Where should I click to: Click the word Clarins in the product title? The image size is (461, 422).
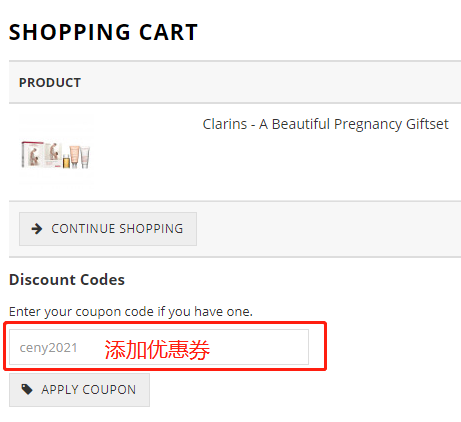tap(225, 124)
